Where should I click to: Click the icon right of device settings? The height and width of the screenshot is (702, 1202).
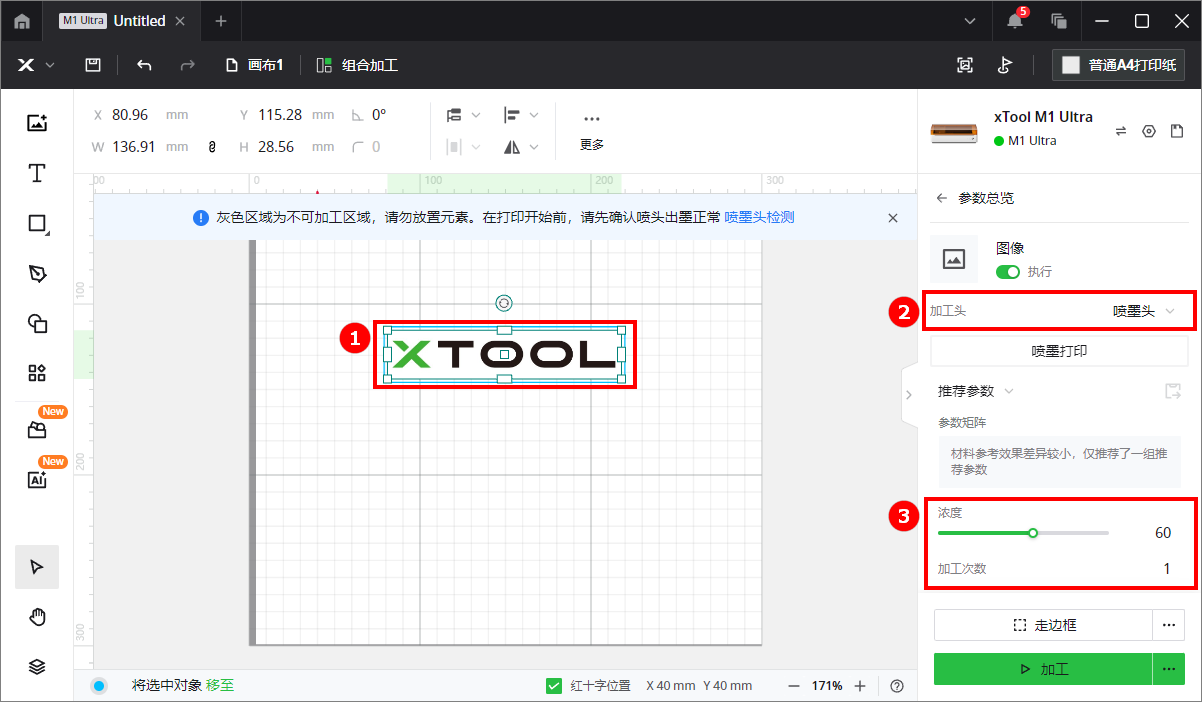pyautogui.click(x=1177, y=131)
